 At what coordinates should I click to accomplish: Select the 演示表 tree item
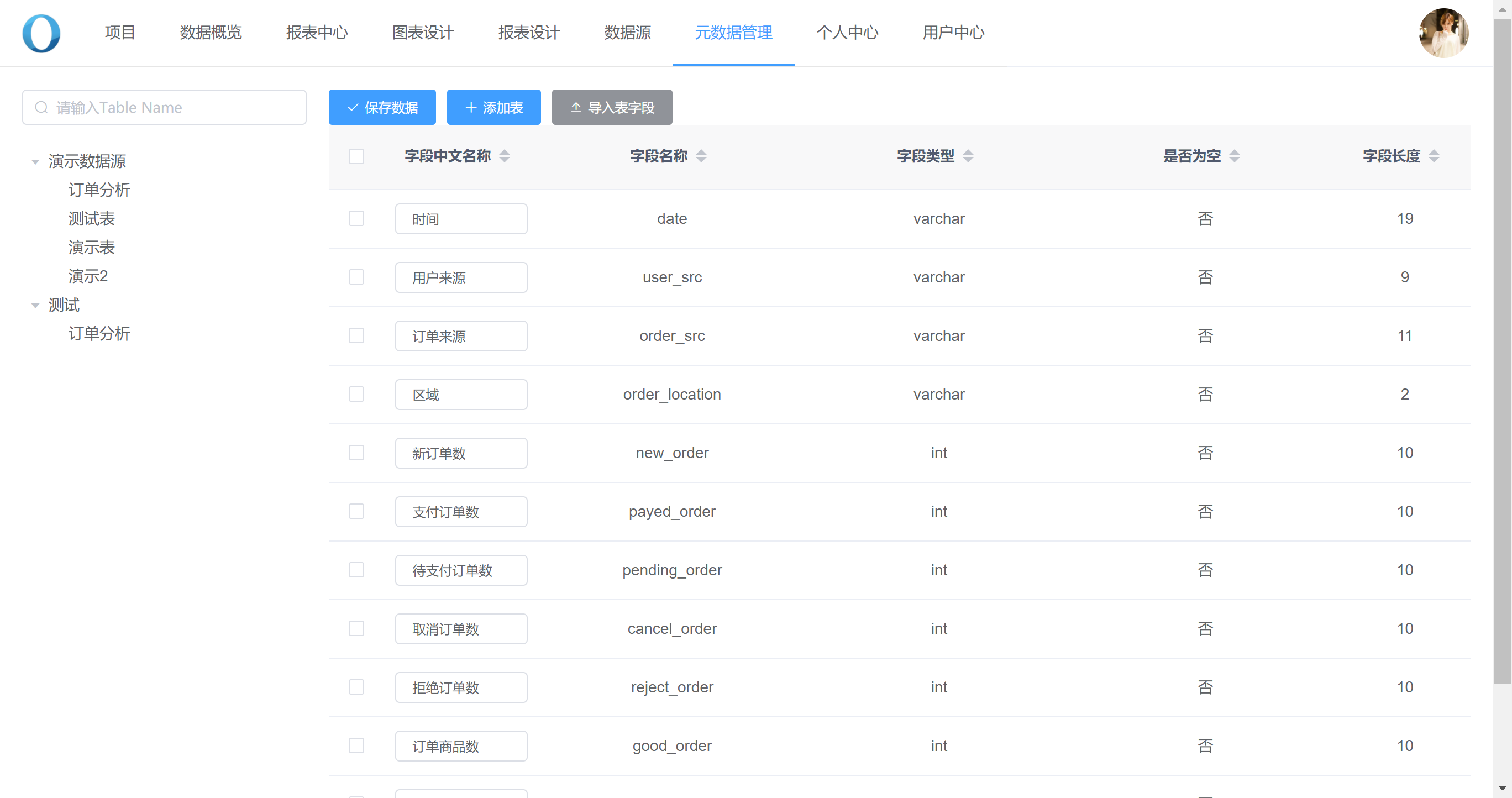coord(92,248)
